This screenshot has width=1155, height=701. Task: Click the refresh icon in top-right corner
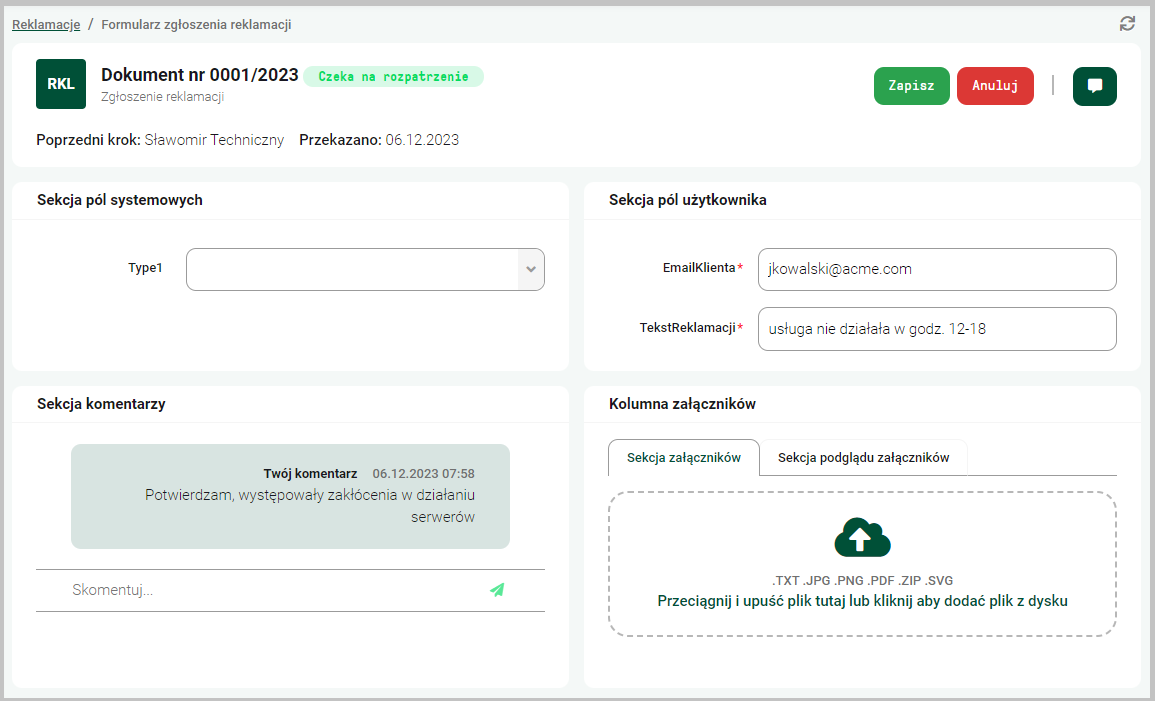[x=1127, y=24]
